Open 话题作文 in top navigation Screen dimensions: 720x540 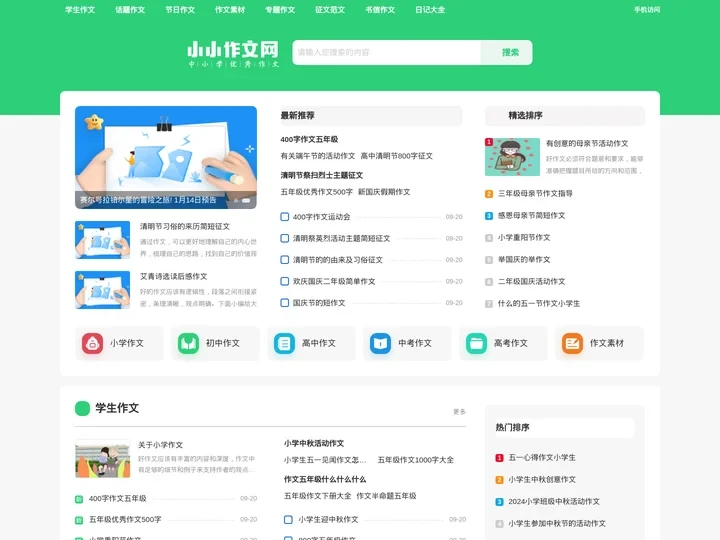130,10
